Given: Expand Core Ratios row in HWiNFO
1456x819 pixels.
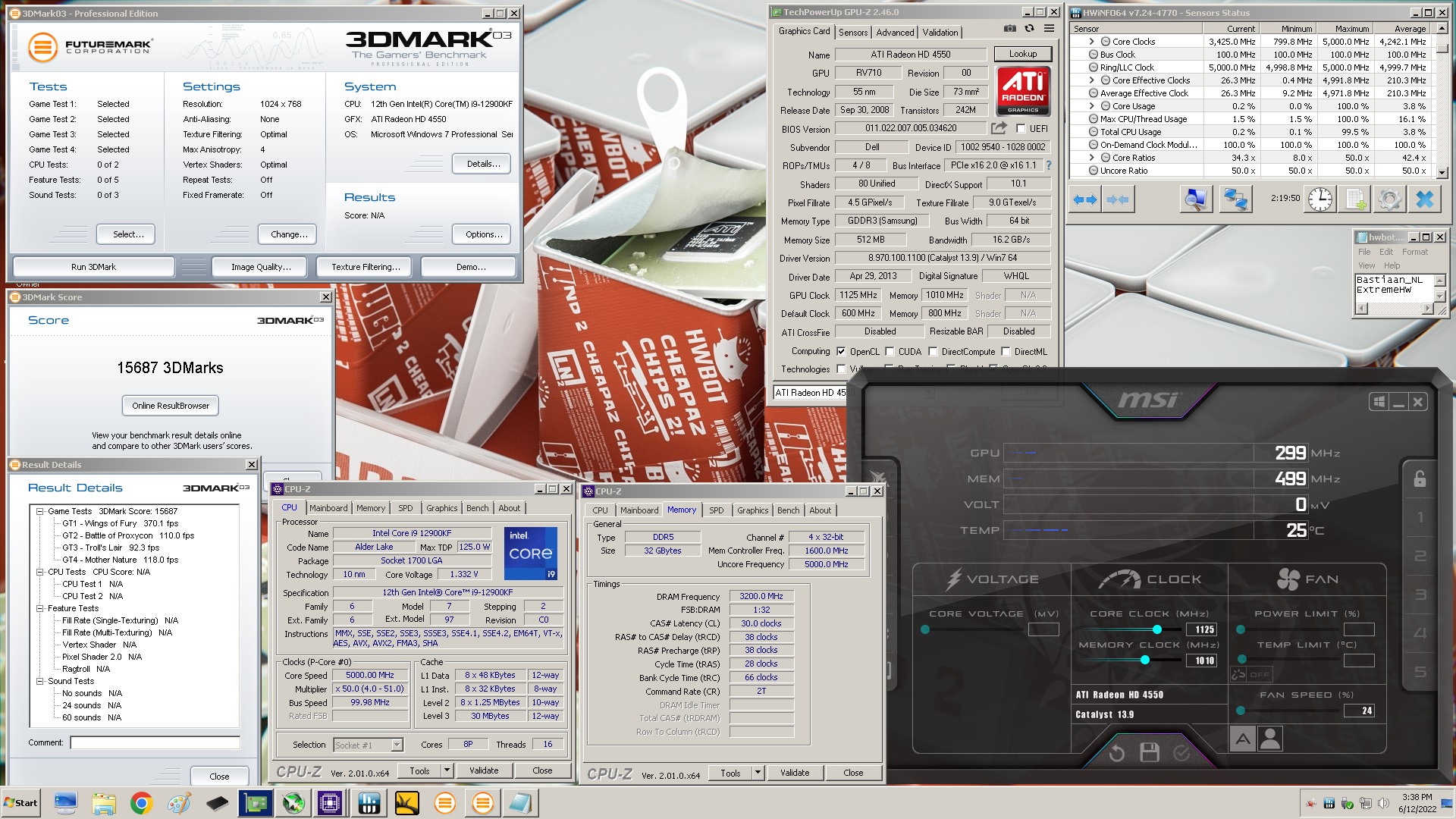Looking at the screenshot, I should (1091, 158).
